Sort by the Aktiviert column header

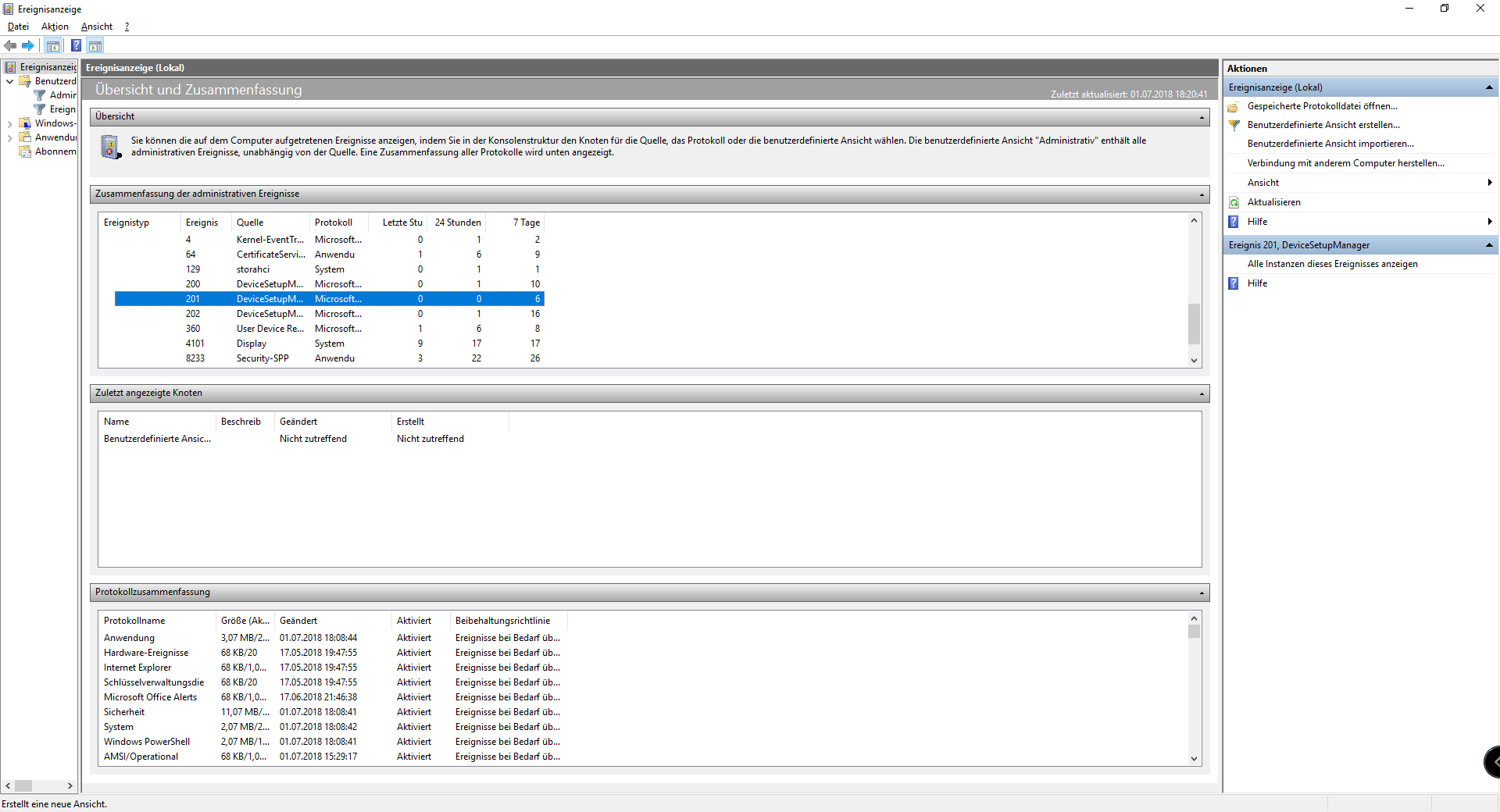tap(420, 621)
